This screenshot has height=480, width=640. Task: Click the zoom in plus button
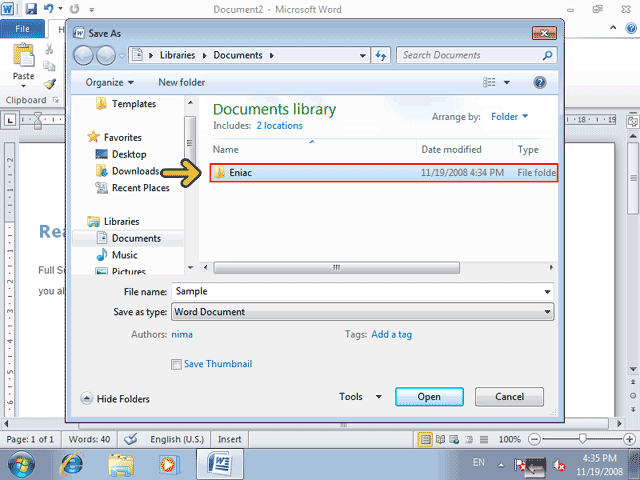629,439
